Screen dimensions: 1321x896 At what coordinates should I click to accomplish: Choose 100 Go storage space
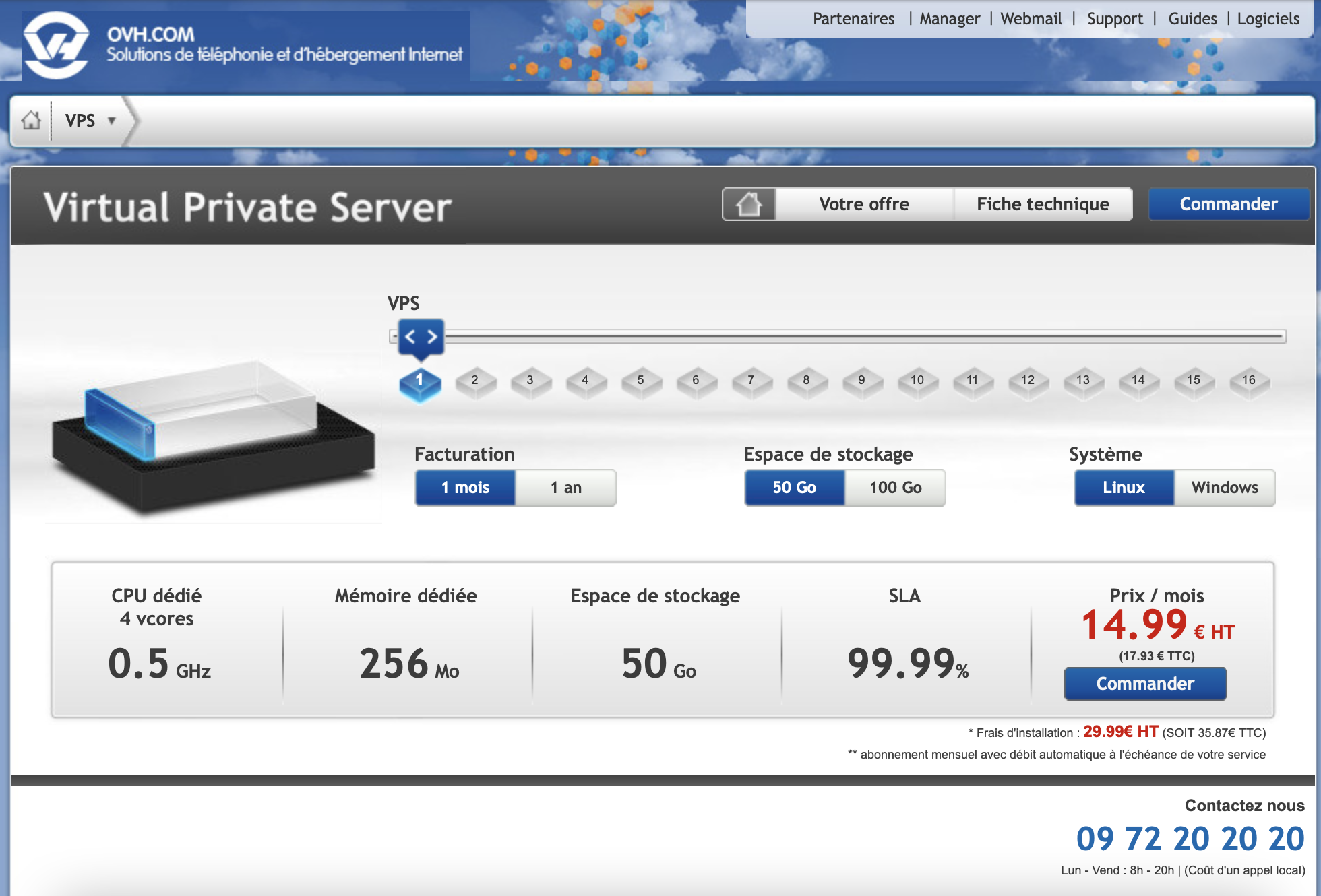pyautogui.click(x=895, y=488)
